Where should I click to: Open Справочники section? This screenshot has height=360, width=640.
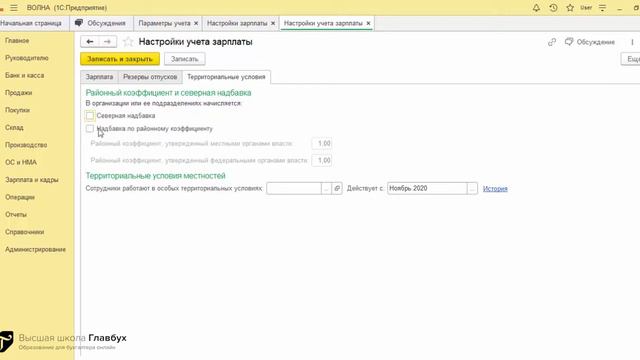click(x=24, y=232)
